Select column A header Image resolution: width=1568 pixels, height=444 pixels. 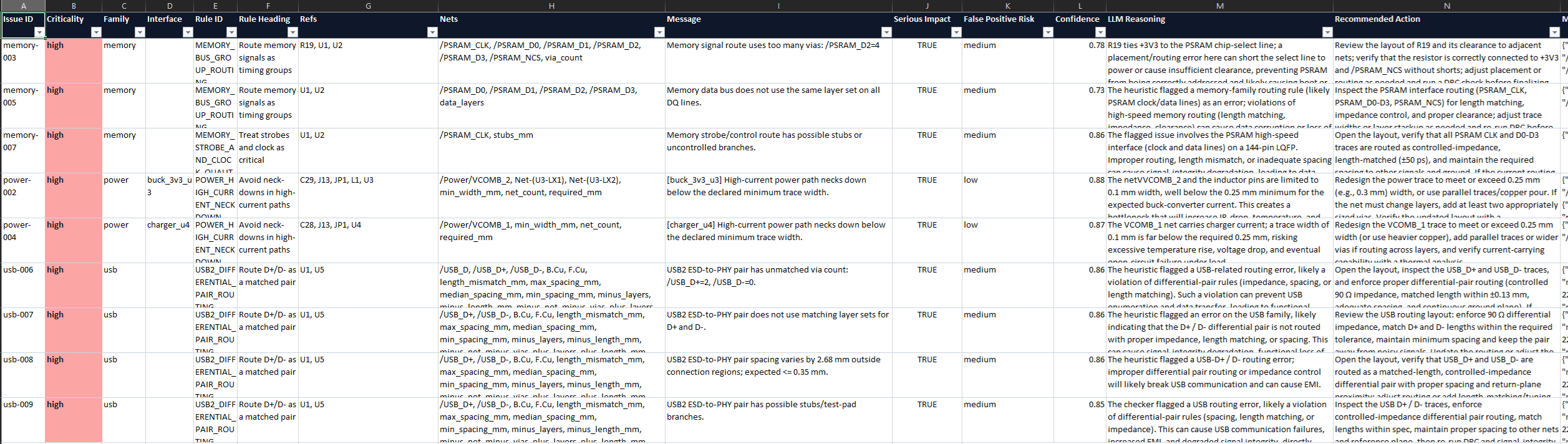pyautogui.click(x=23, y=6)
